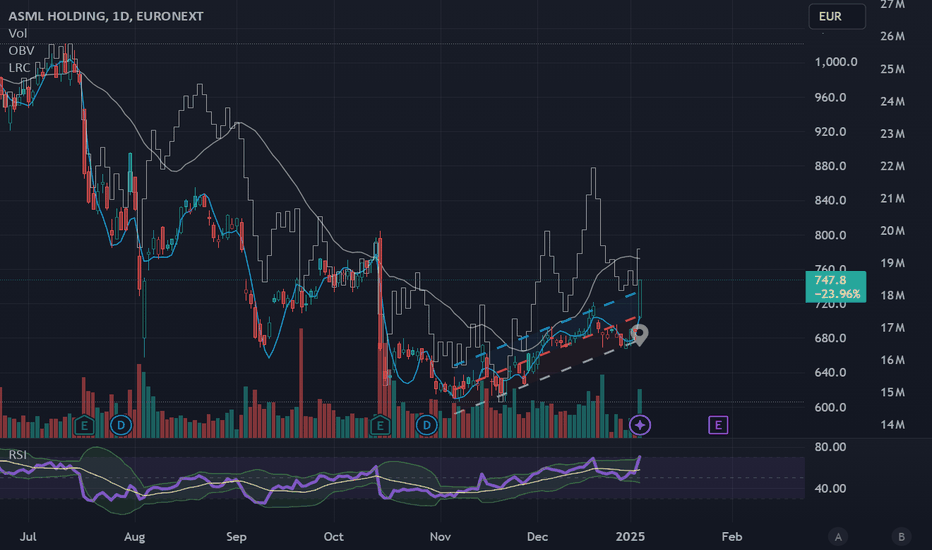Screen dimensions: 932x550
Task: Click the 840.0 price axis label
Action: (830, 200)
